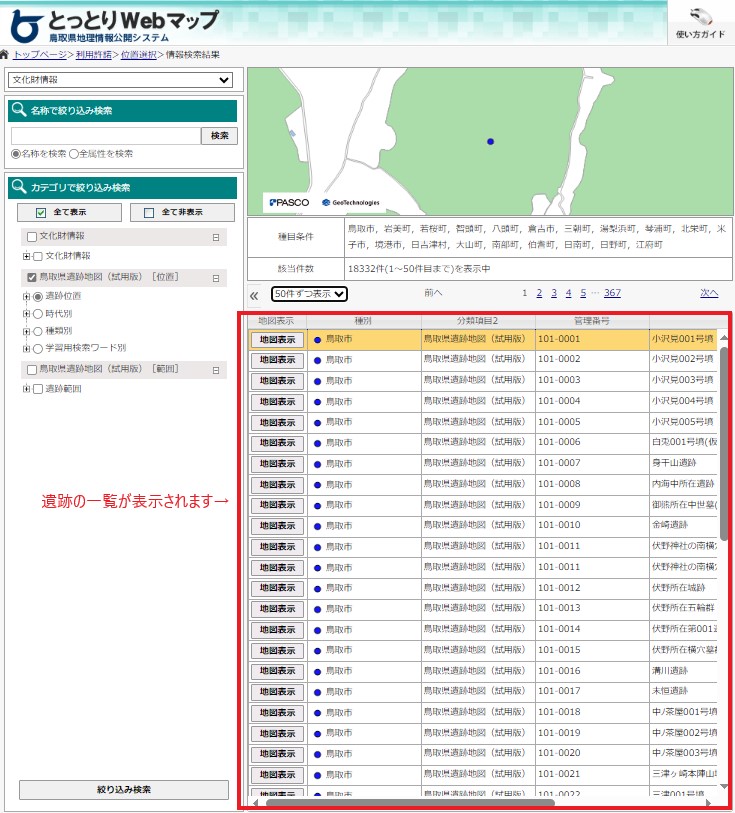Image resolution: width=735 pixels, height=813 pixels.
Task: Expand the 遺跡範囲 tree node
Action: coord(26,389)
